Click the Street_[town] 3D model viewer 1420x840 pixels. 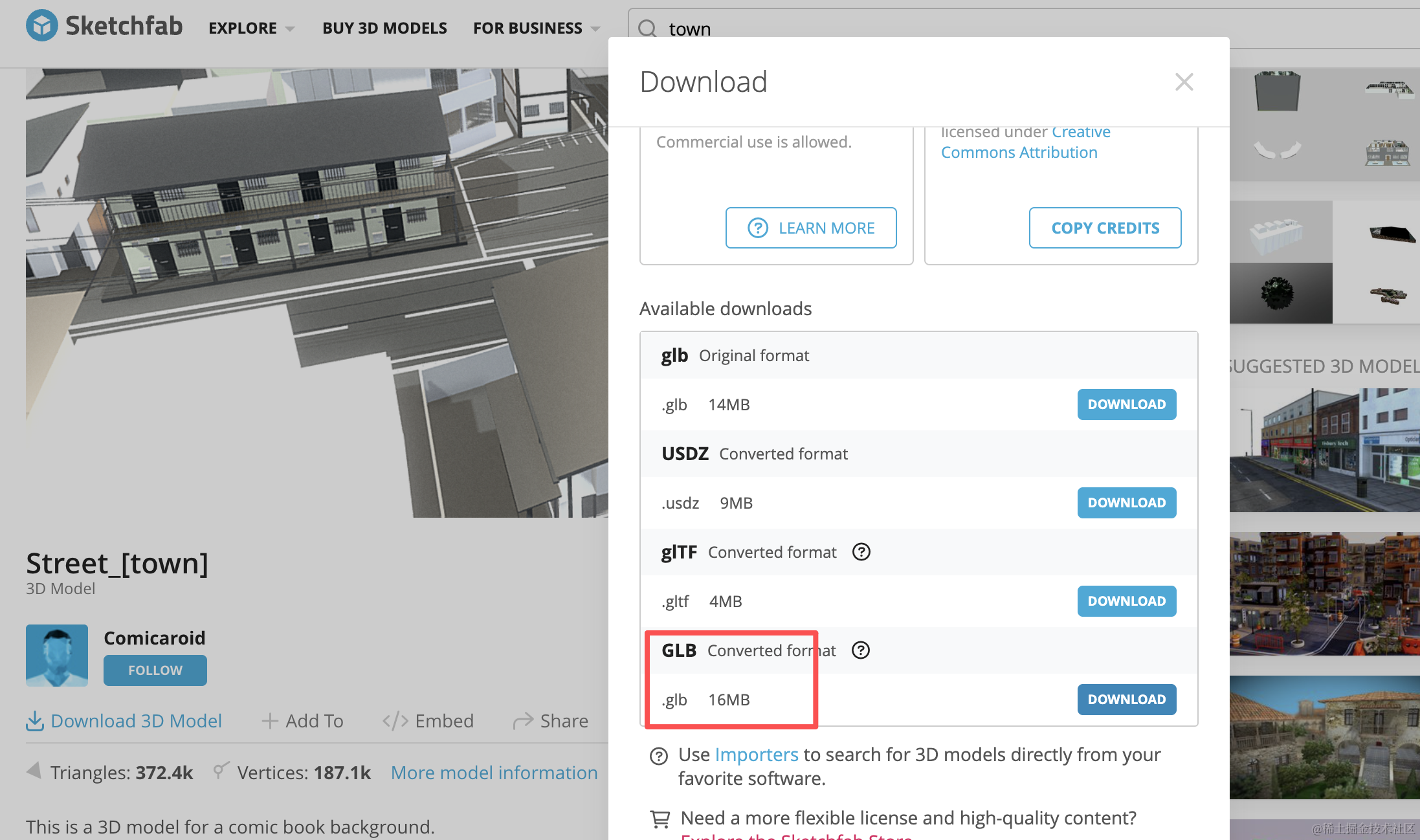317,293
